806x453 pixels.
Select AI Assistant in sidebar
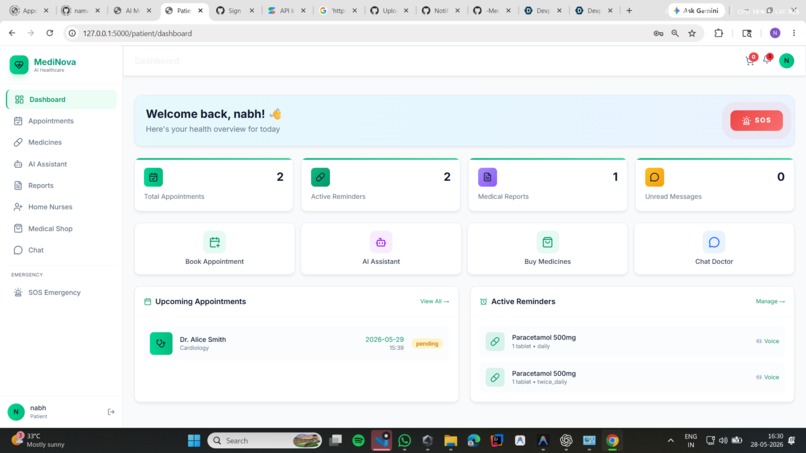click(x=61, y=164)
